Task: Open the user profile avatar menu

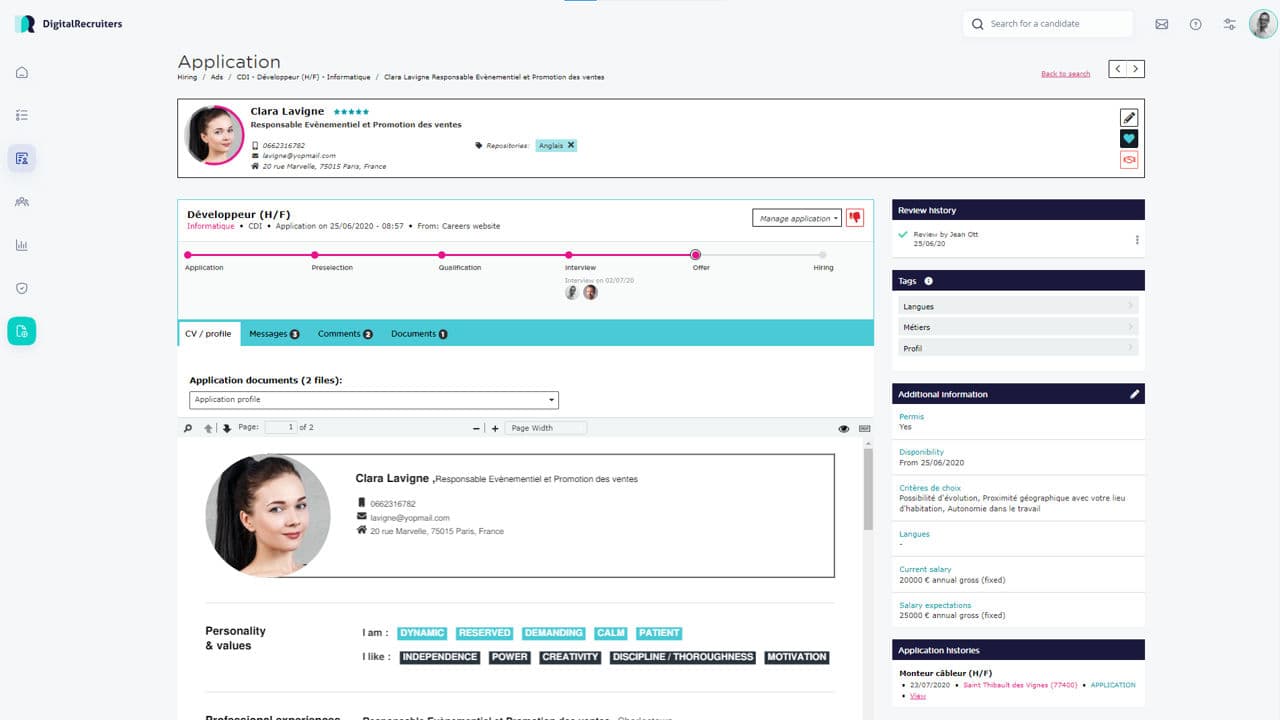Action: pyautogui.click(x=1263, y=24)
